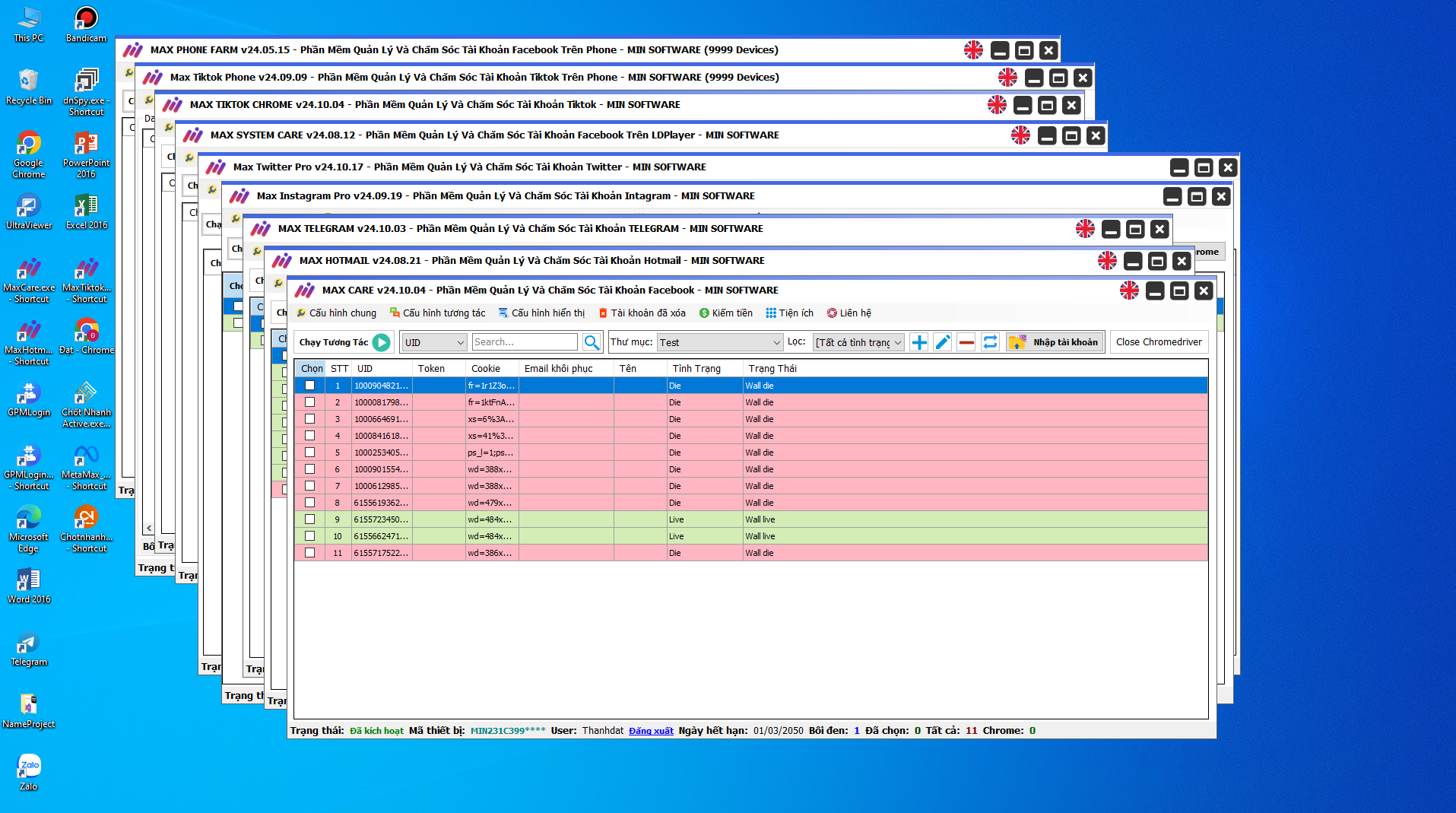The height and width of the screenshot is (813, 1456).
Task: Tick the checkbox in row 1
Action: tap(309, 386)
